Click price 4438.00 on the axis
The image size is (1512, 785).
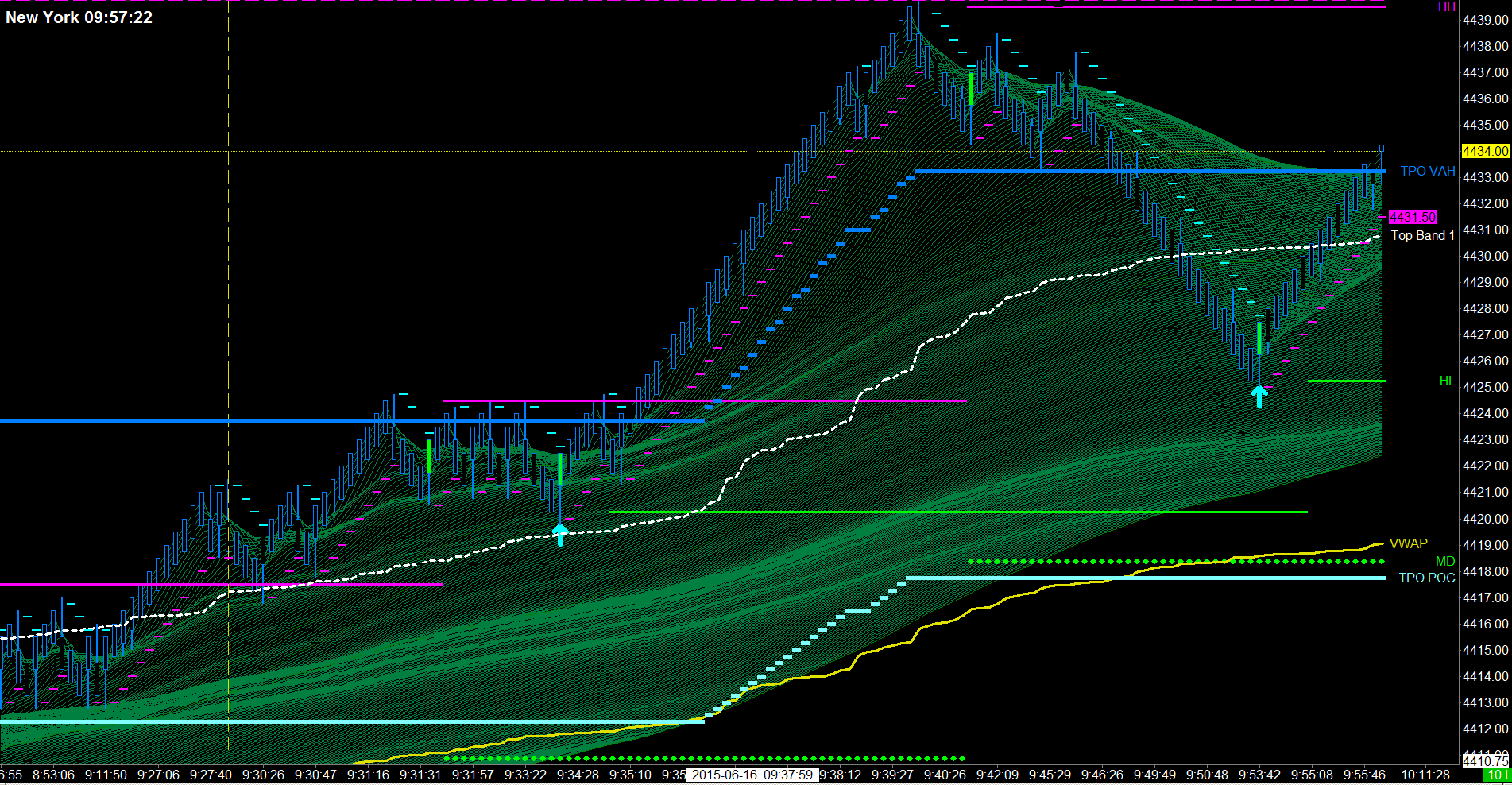[x=1485, y=46]
